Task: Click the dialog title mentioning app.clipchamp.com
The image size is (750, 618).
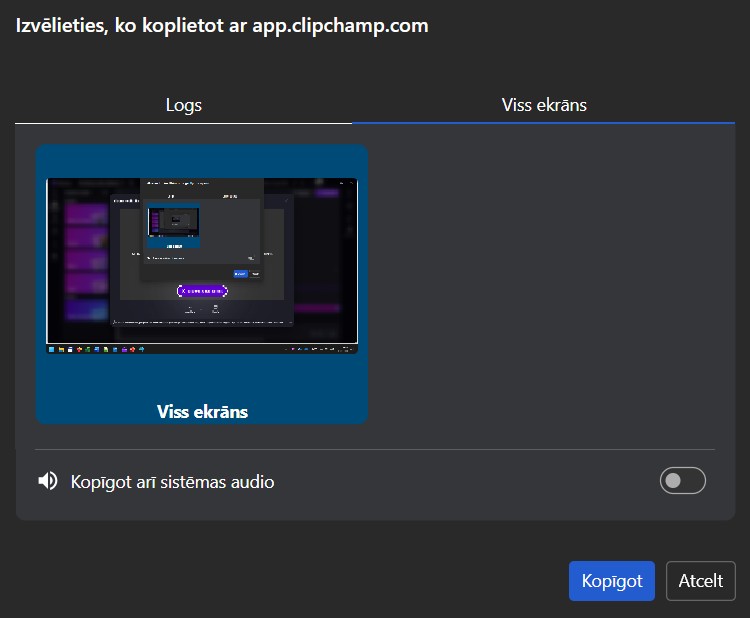Action: point(221,26)
